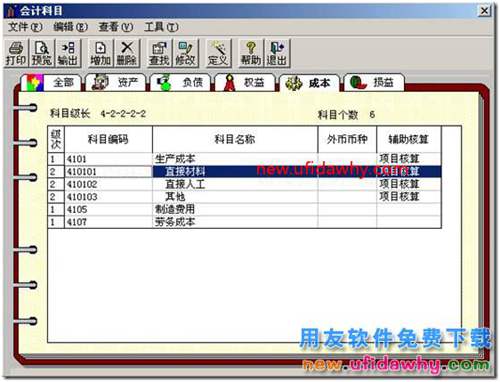Click the 辅助核算 column header
Screen dimensions: 500x382
(x=409, y=139)
